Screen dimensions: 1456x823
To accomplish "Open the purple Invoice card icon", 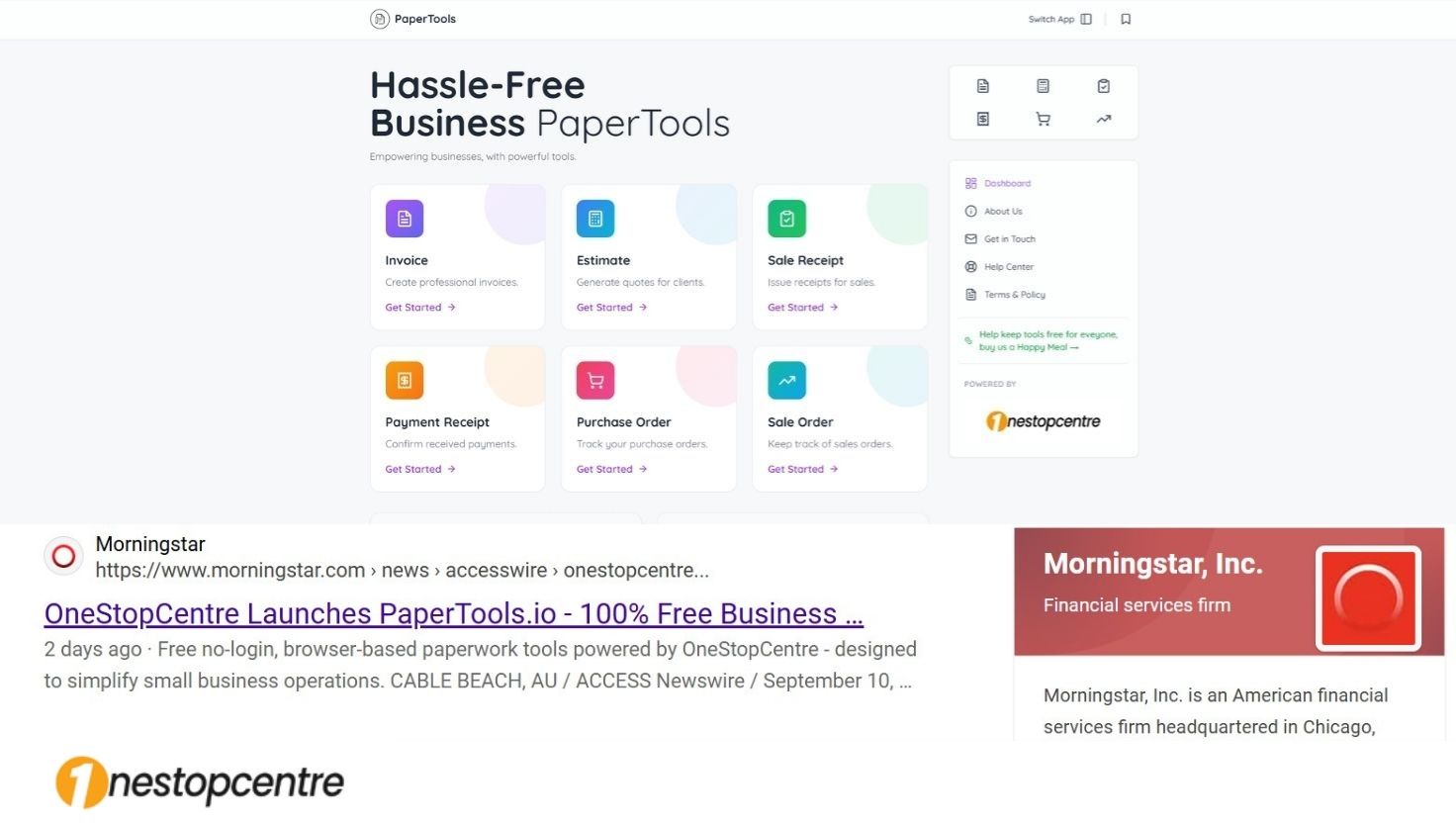I will pyautogui.click(x=405, y=219).
